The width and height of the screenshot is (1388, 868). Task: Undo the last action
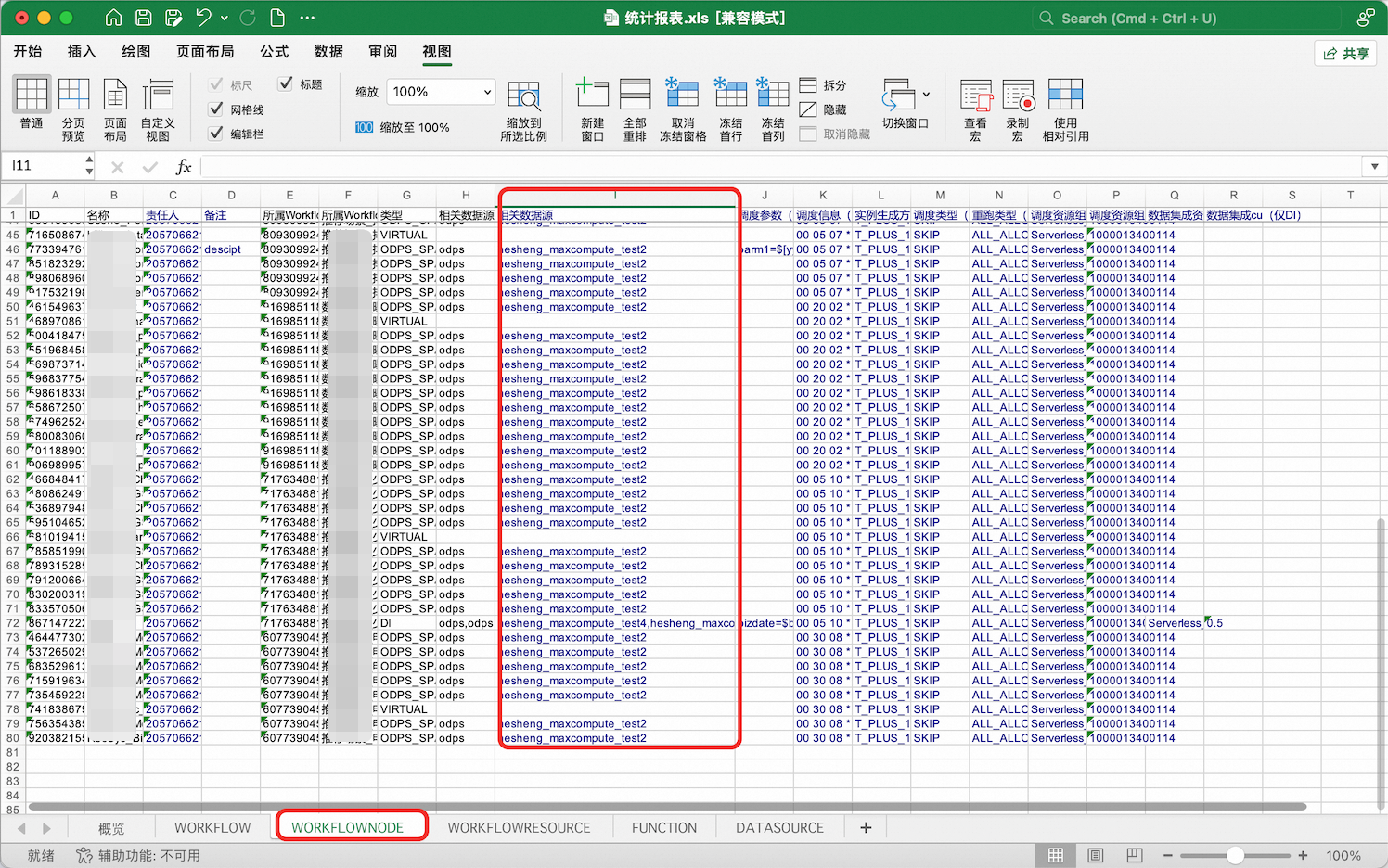coord(204,18)
